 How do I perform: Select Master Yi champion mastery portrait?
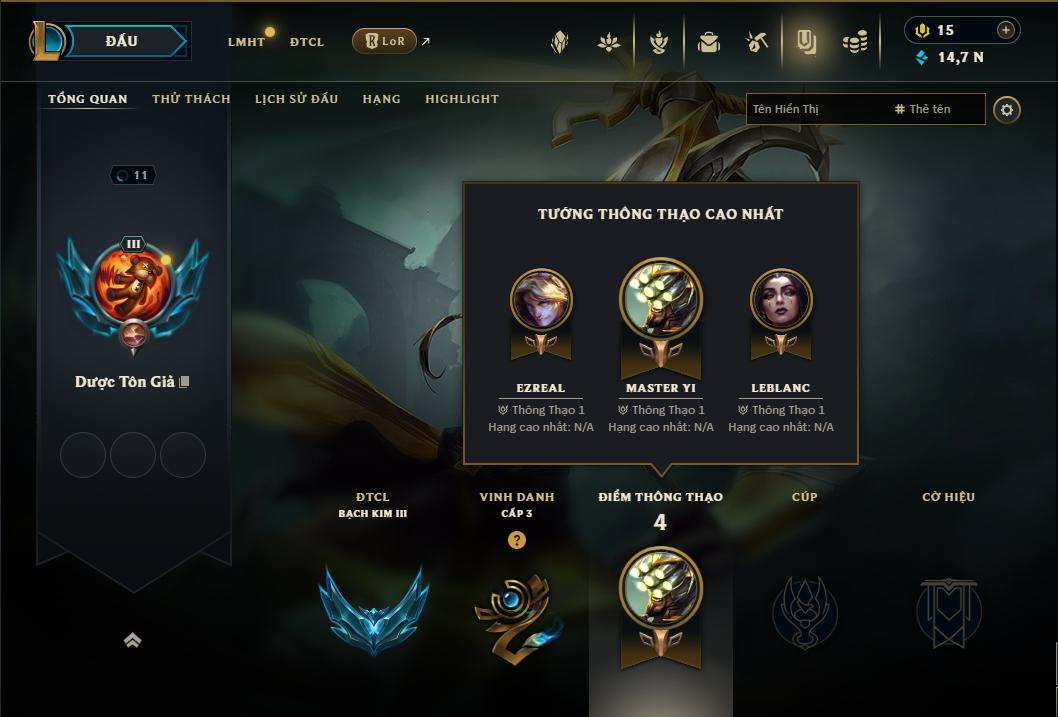tap(661, 299)
